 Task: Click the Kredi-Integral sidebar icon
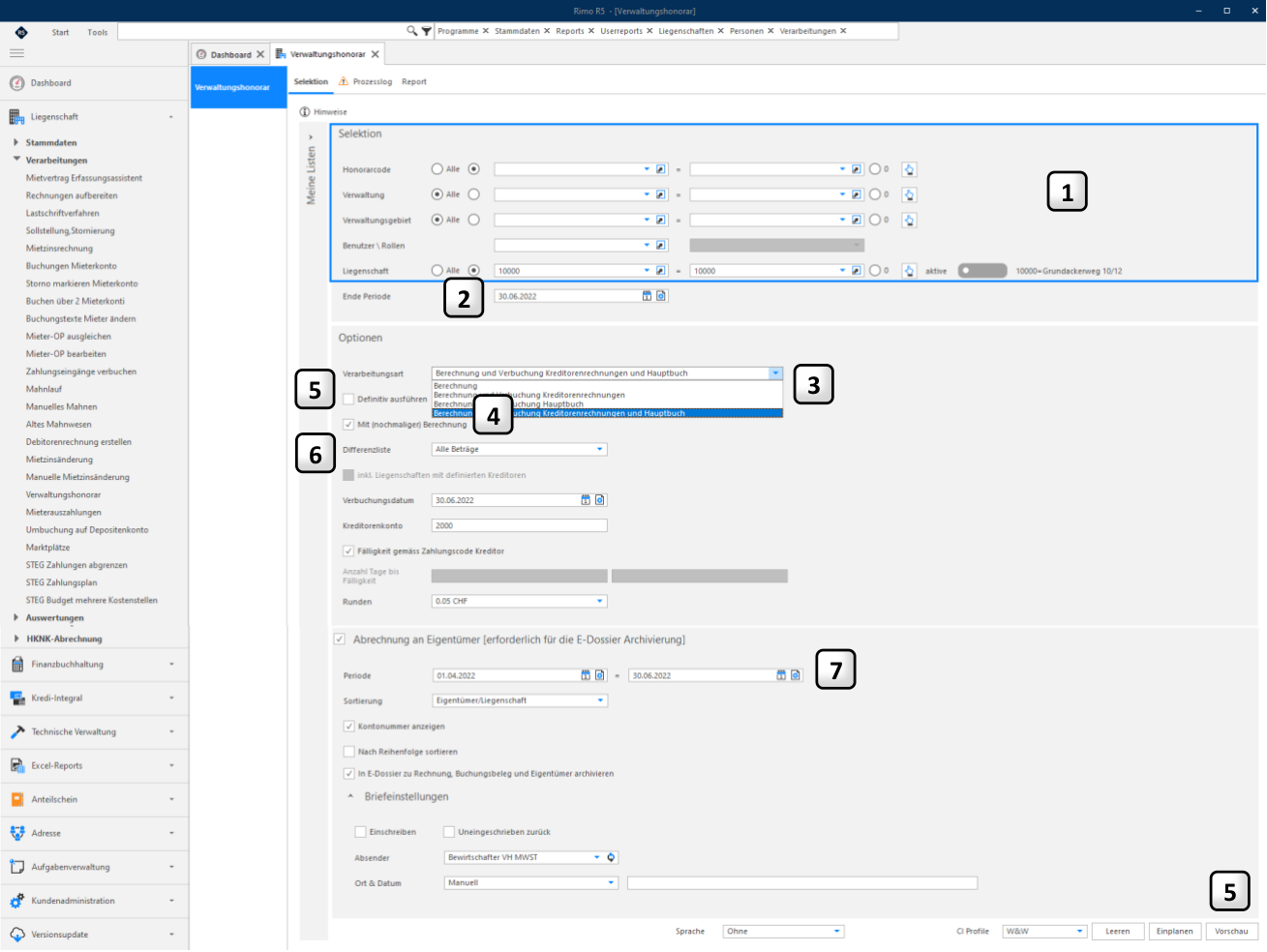point(17,698)
